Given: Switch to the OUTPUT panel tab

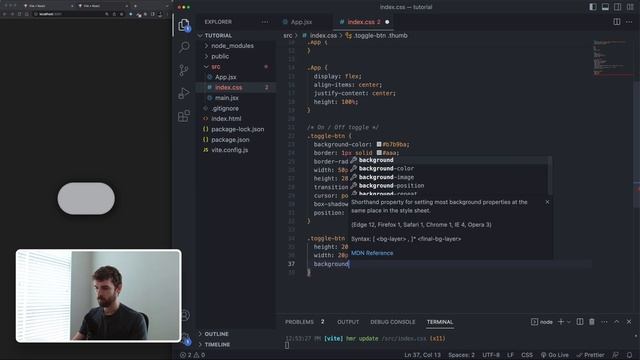Looking at the screenshot, I should (x=348, y=322).
